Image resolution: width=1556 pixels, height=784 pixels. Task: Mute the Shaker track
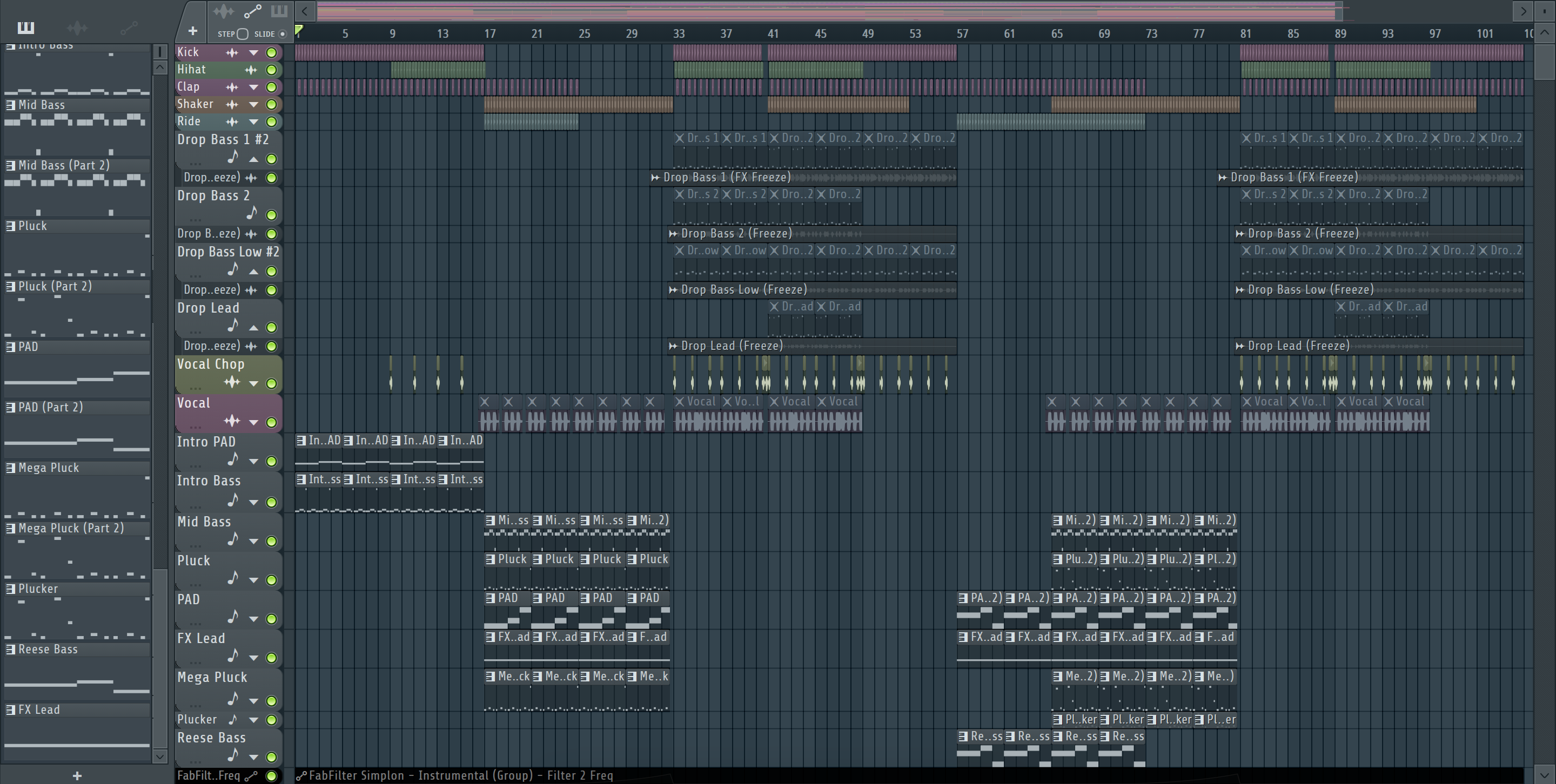(x=272, y=104)
